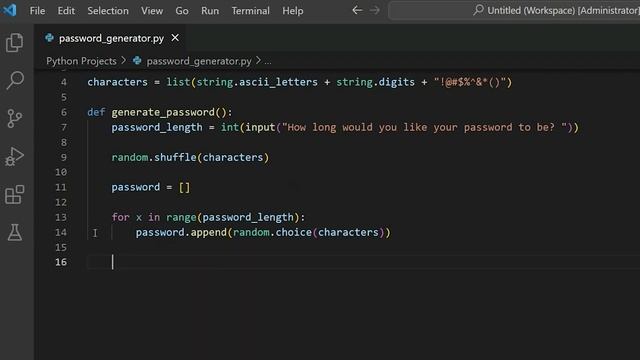The height and width of the screenshot is (360, 640).
Task: Click 'string.ascii_letters' on line 4
Action: pos(257,82)
